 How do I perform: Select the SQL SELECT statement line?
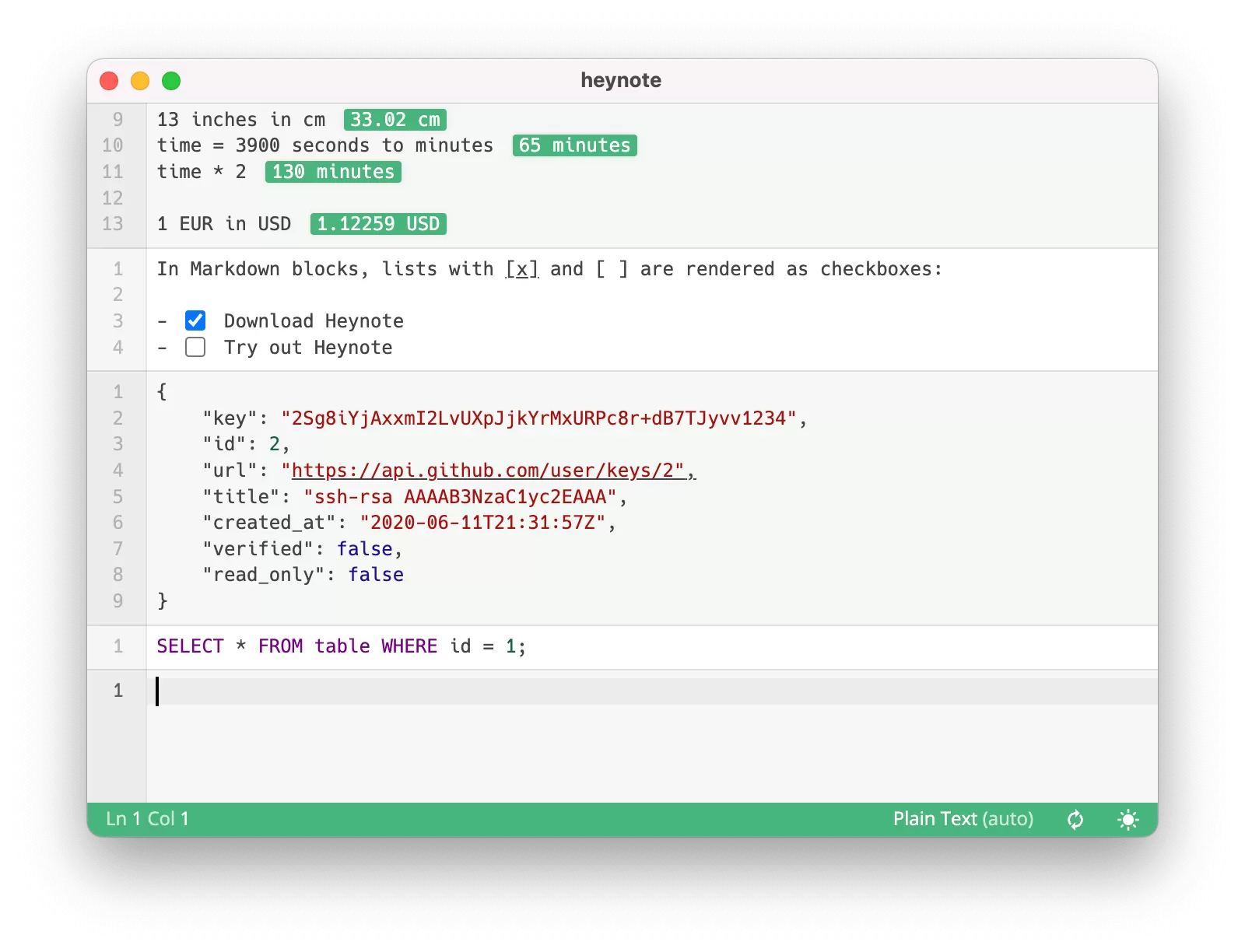tap(341, 646)
